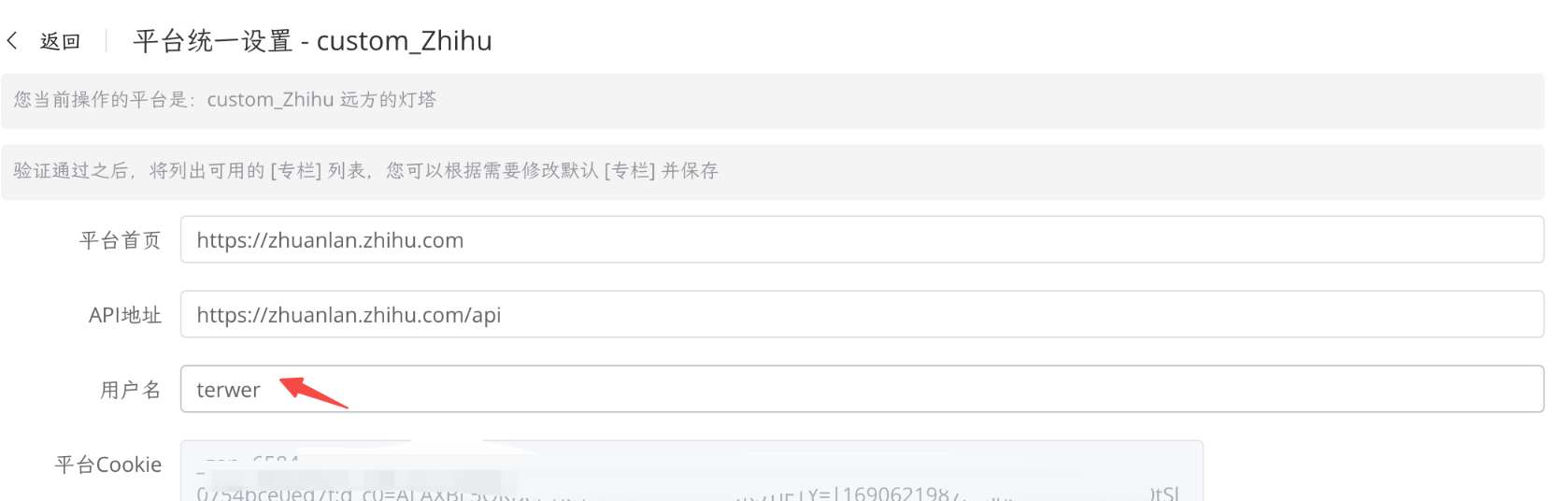Focus the 平台首页 URL input field
Image resolution: width=1568 pixels, height=501 pixels.
click(862, 240)
